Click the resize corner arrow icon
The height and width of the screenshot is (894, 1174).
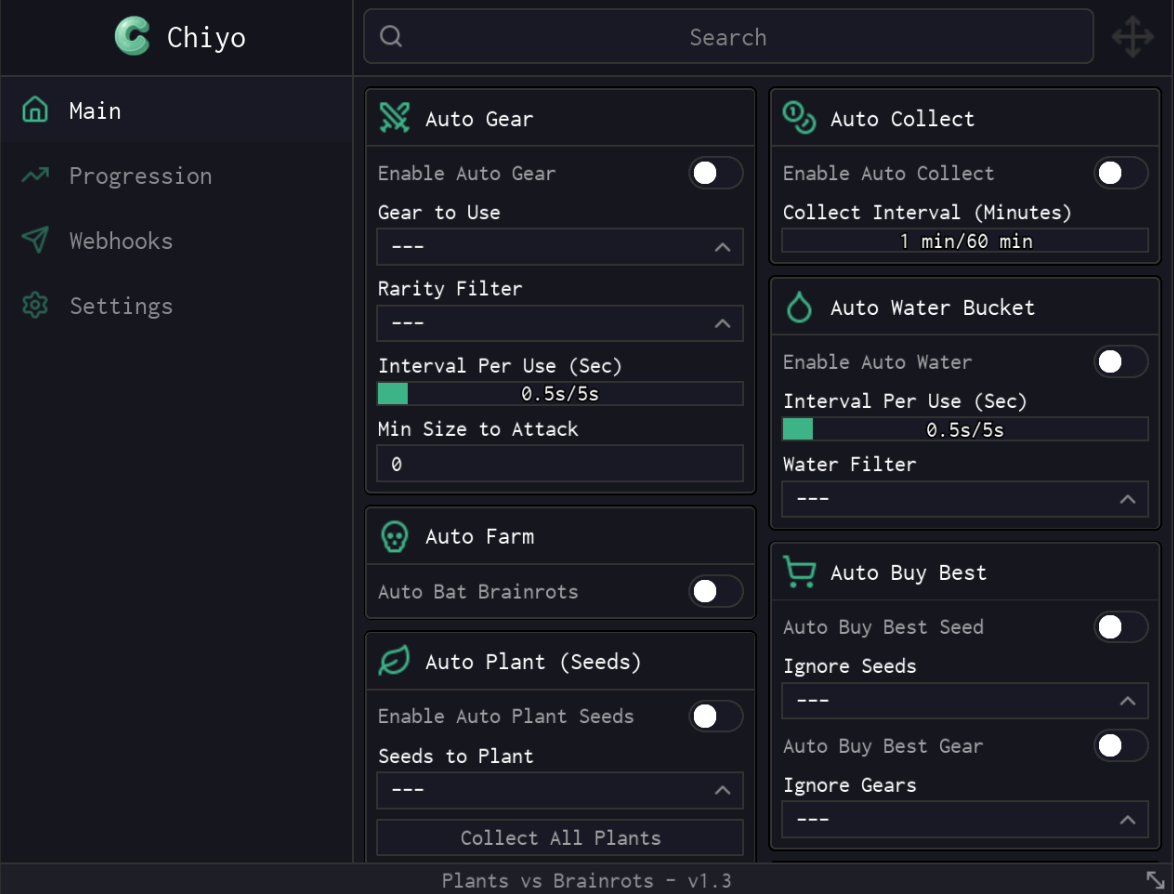[1155, 880]
